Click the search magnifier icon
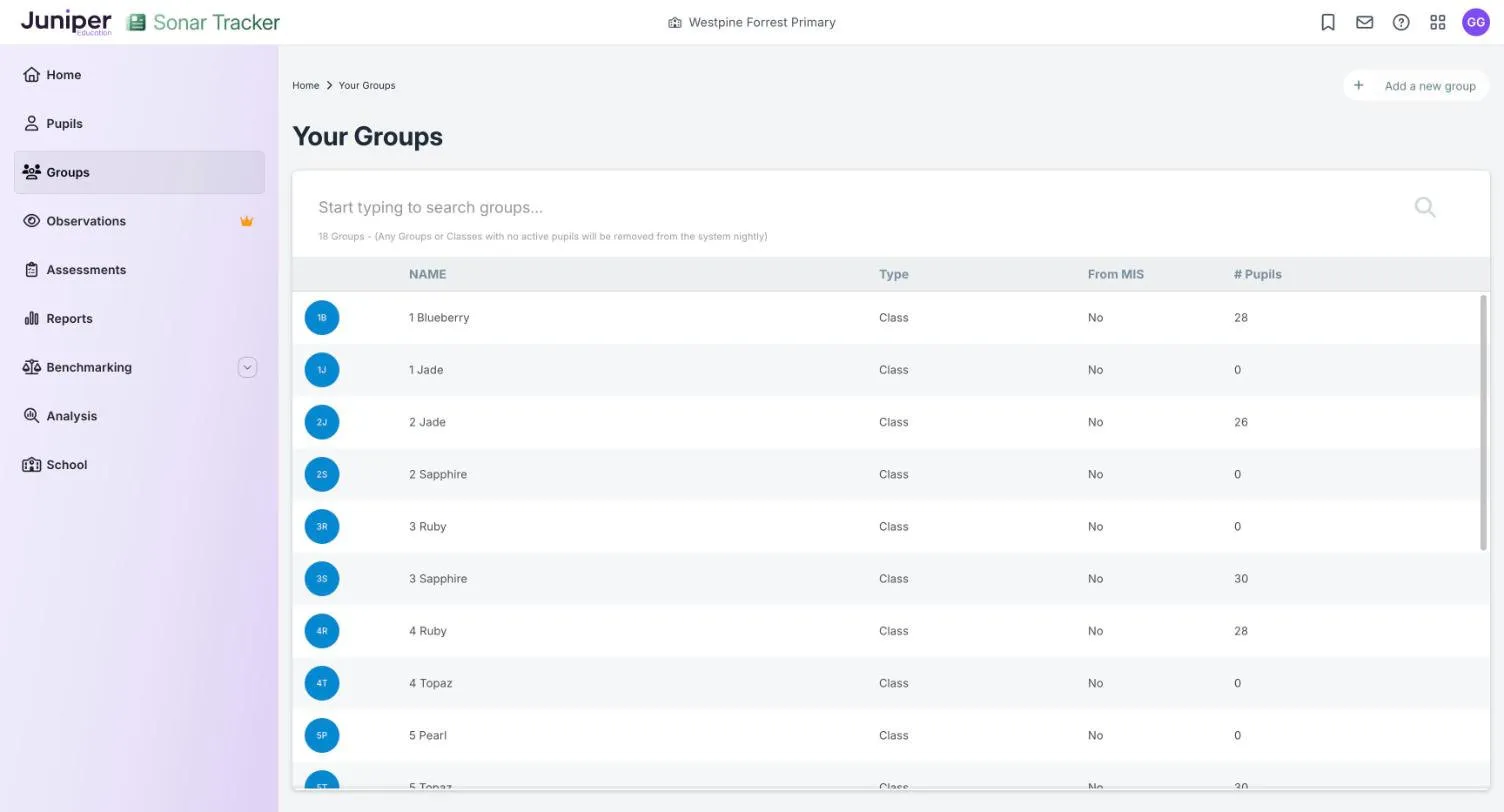 coord(1425,207)
